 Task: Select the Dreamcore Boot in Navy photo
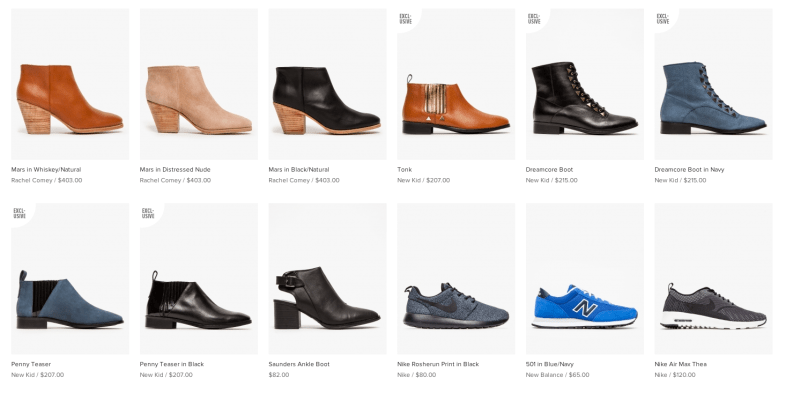click(x=713, y=84)
